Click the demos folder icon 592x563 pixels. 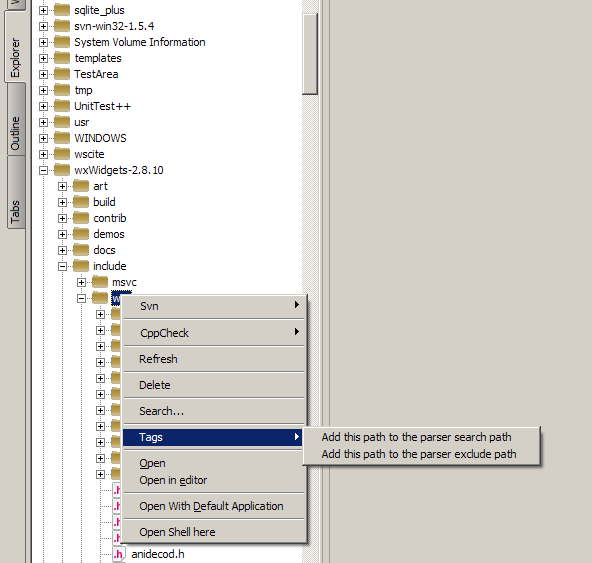(81, 234)
